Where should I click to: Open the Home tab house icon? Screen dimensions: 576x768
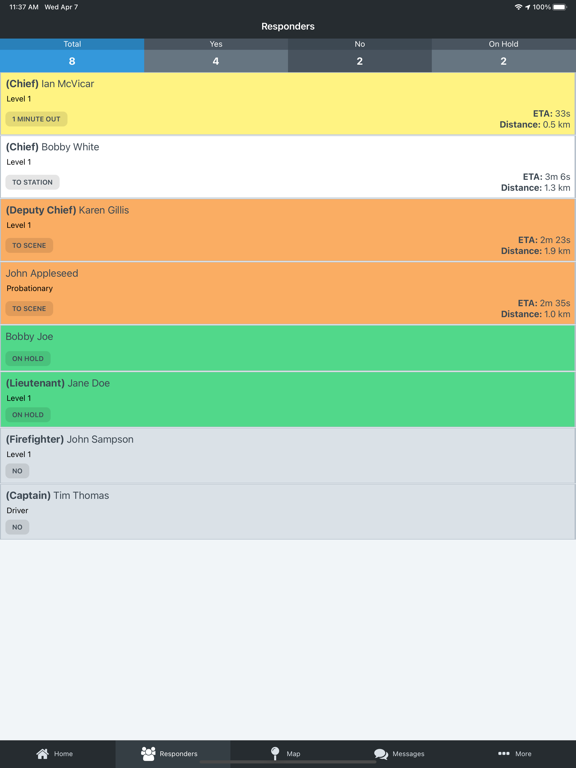43,753
